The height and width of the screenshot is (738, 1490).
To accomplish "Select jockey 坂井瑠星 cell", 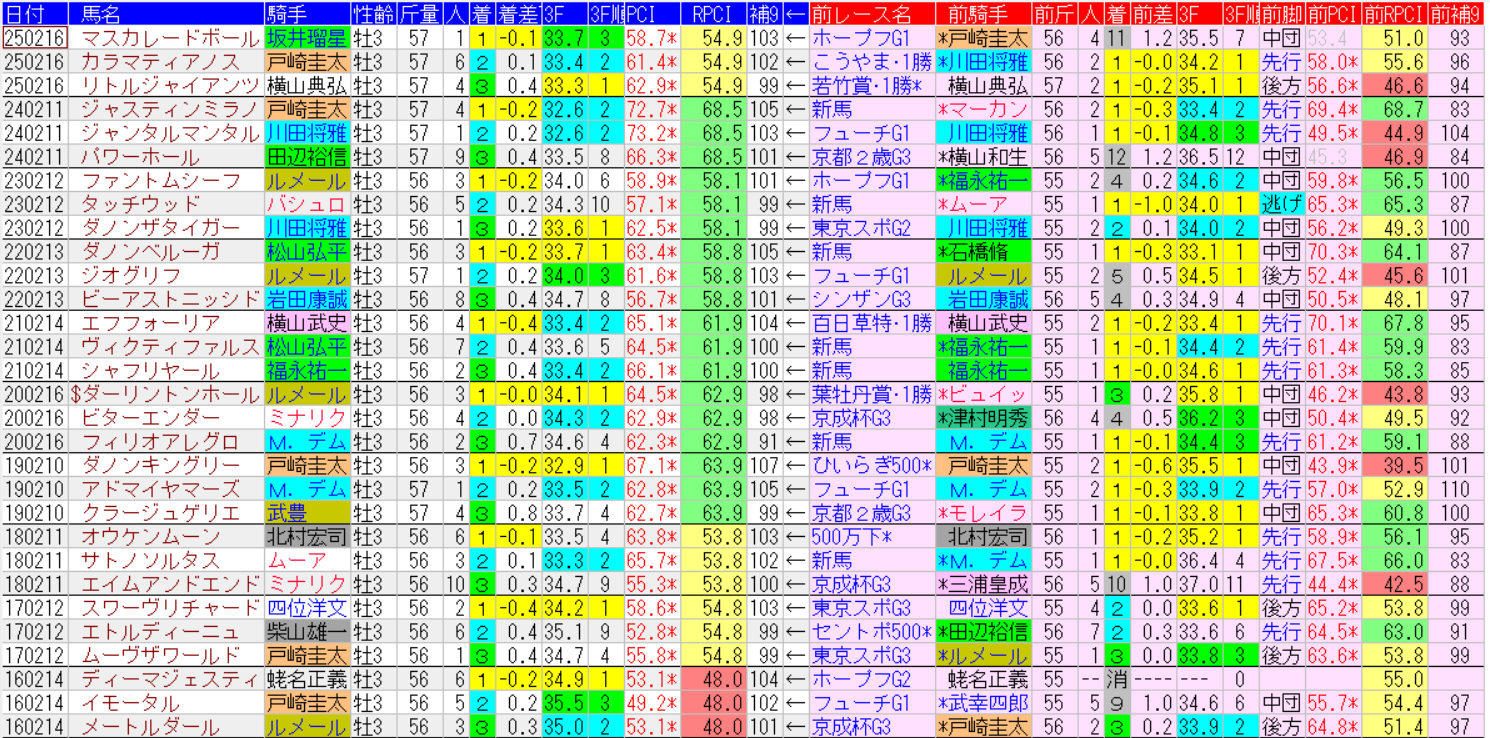I will pyautogui.click(x=306, y=38).
